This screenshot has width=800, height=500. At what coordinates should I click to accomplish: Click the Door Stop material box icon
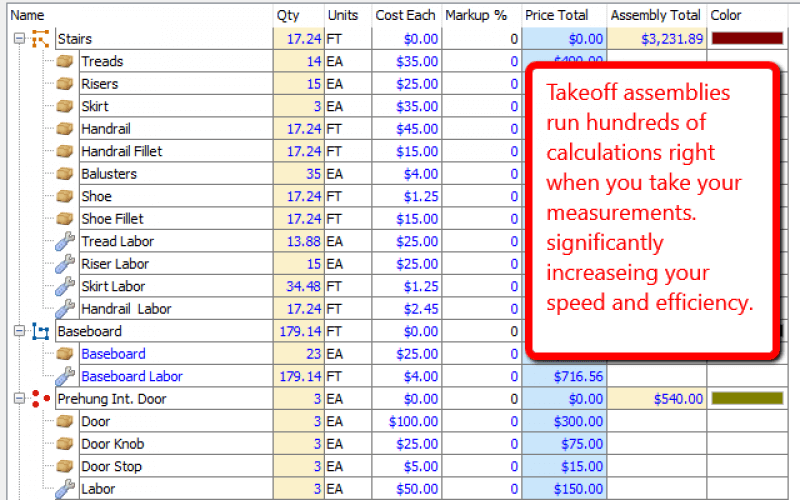coord(64,466)
